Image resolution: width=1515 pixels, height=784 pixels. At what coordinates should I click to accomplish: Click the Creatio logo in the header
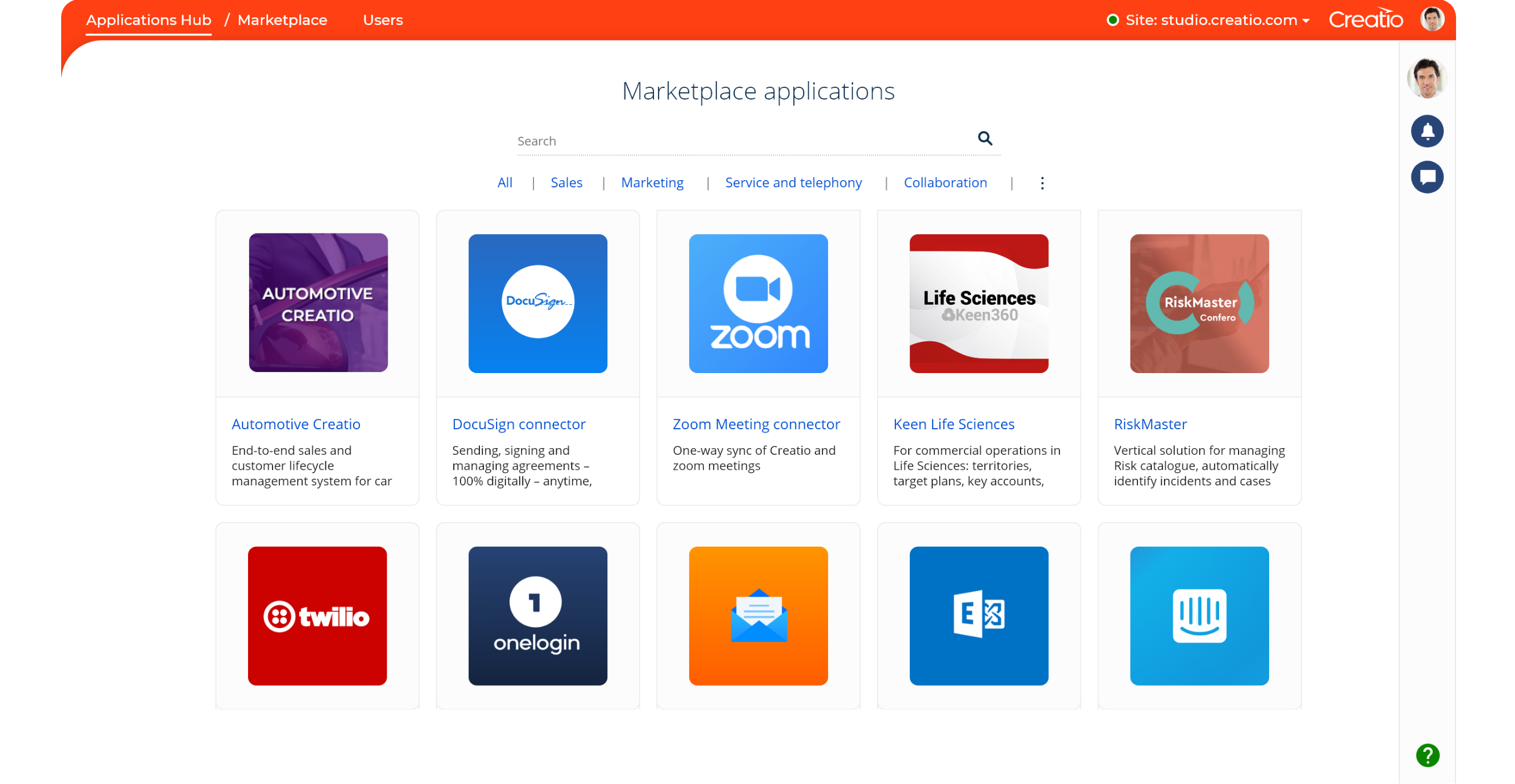[x=1365, y=18]
